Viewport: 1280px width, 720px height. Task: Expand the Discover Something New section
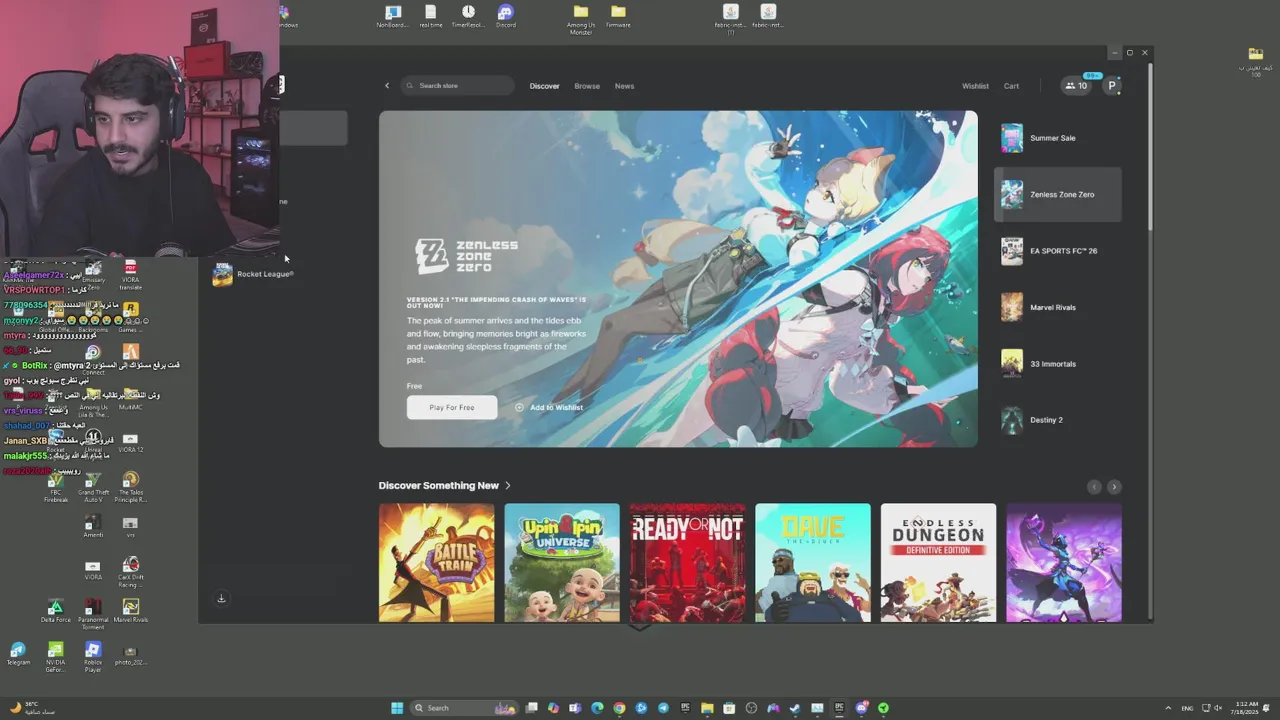click(x=445, y=486)
